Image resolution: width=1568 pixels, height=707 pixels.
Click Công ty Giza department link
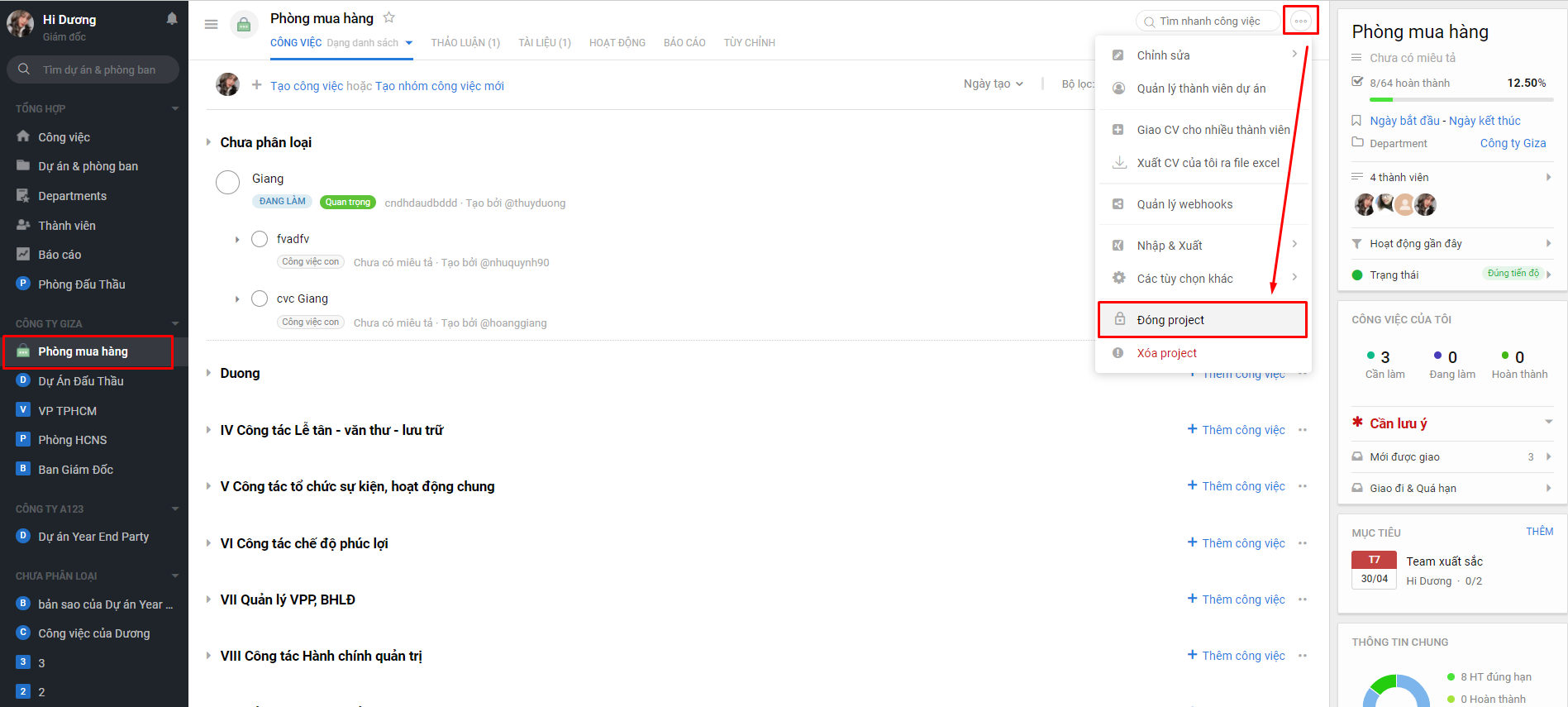(1513, 143)
